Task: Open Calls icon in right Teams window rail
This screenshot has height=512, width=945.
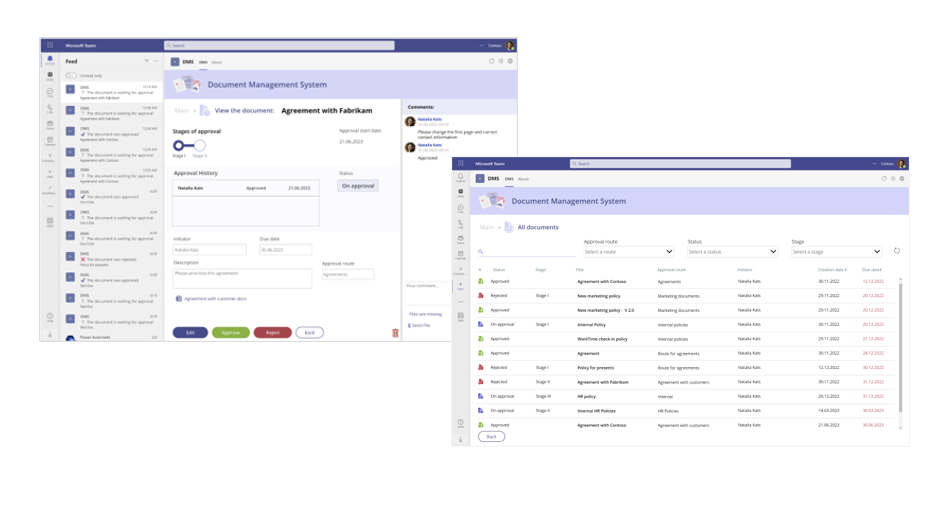Action: click(460, 224)
